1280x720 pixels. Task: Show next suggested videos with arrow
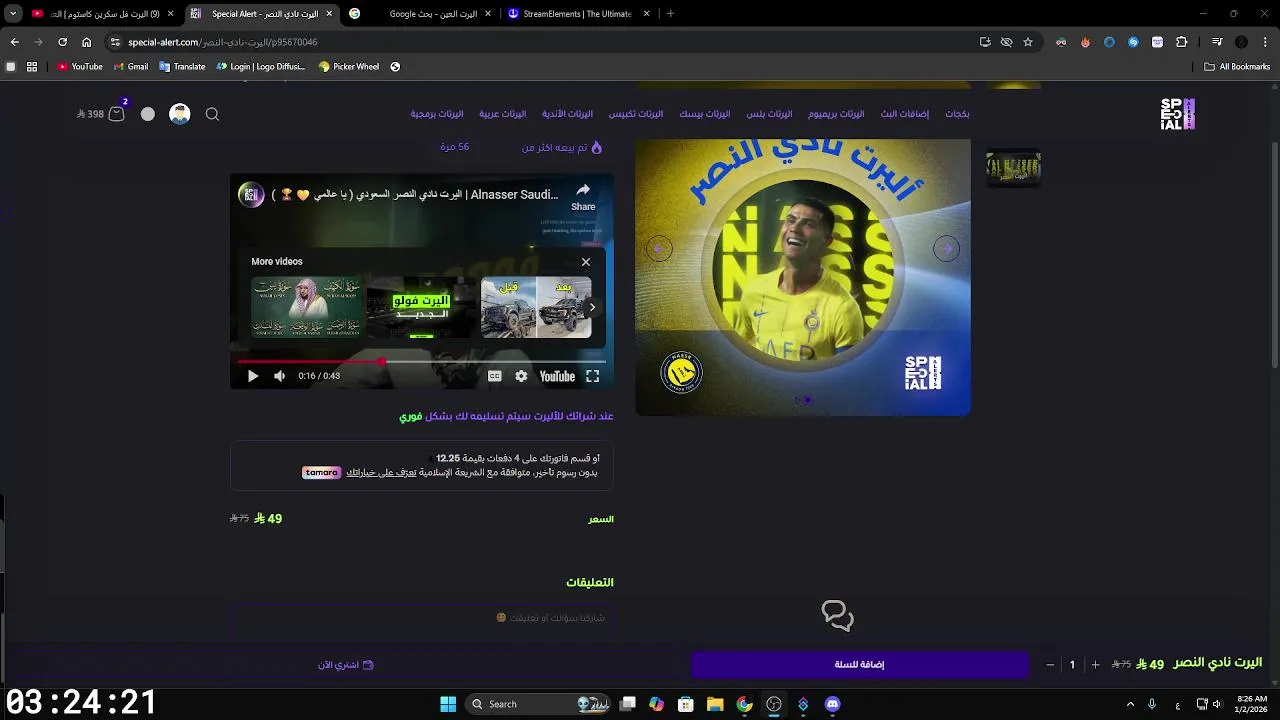pyautogui.click(x=592, y=308)
